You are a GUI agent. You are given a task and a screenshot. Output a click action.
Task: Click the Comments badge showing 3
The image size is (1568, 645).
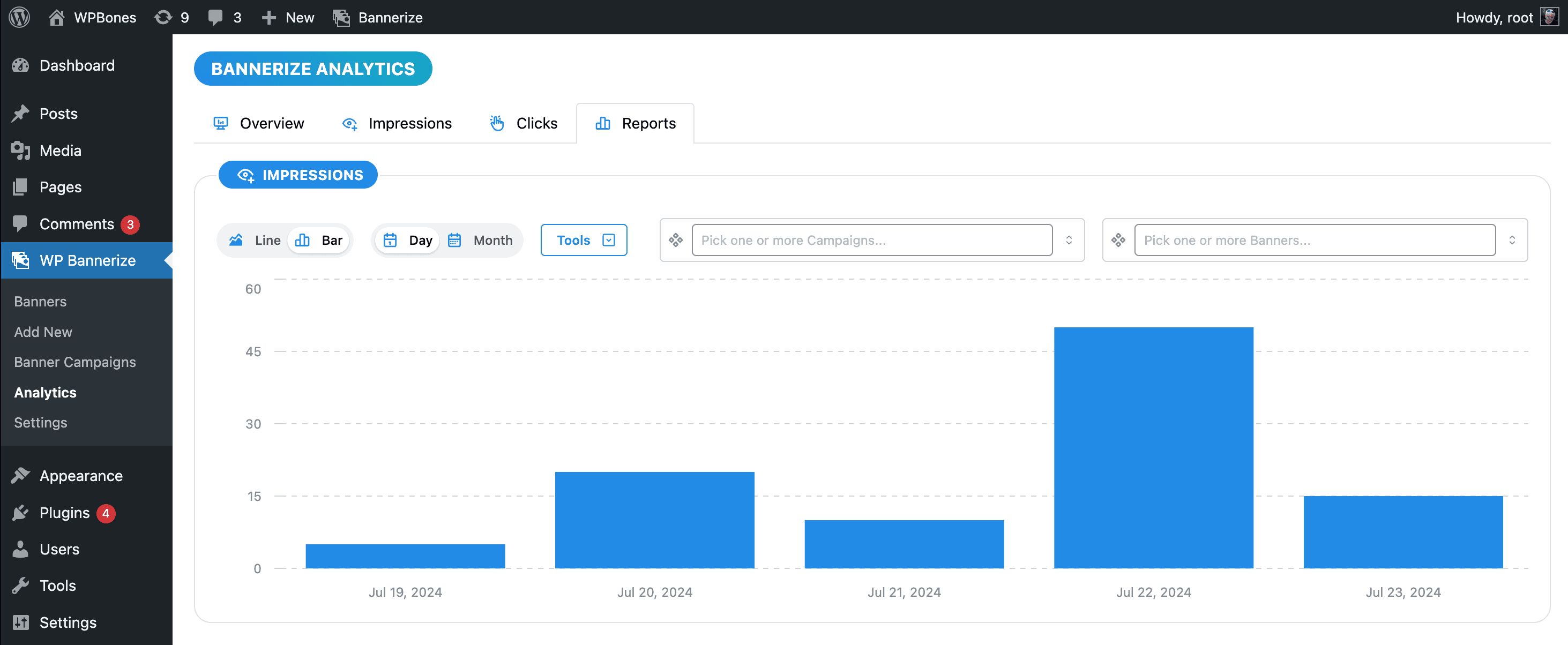(130, 224)
